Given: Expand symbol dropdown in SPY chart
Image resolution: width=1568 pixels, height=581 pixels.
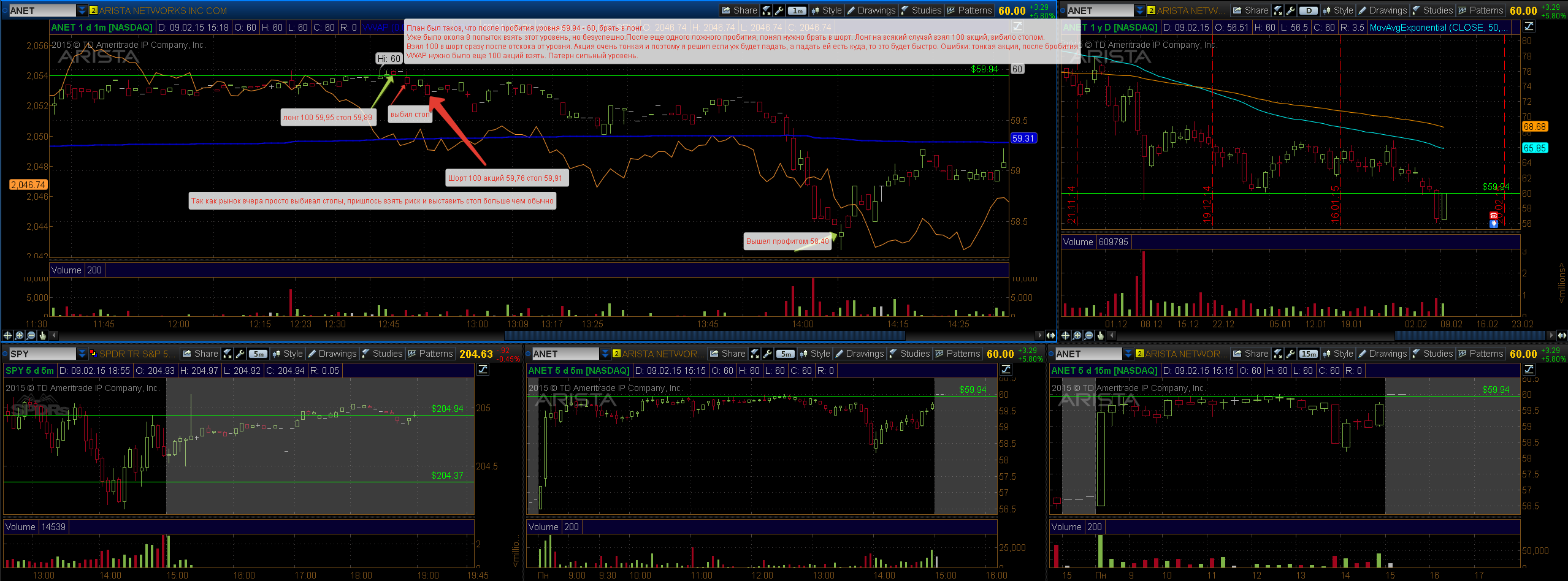Looking at the screenshot, I should [x=82, y=354].
